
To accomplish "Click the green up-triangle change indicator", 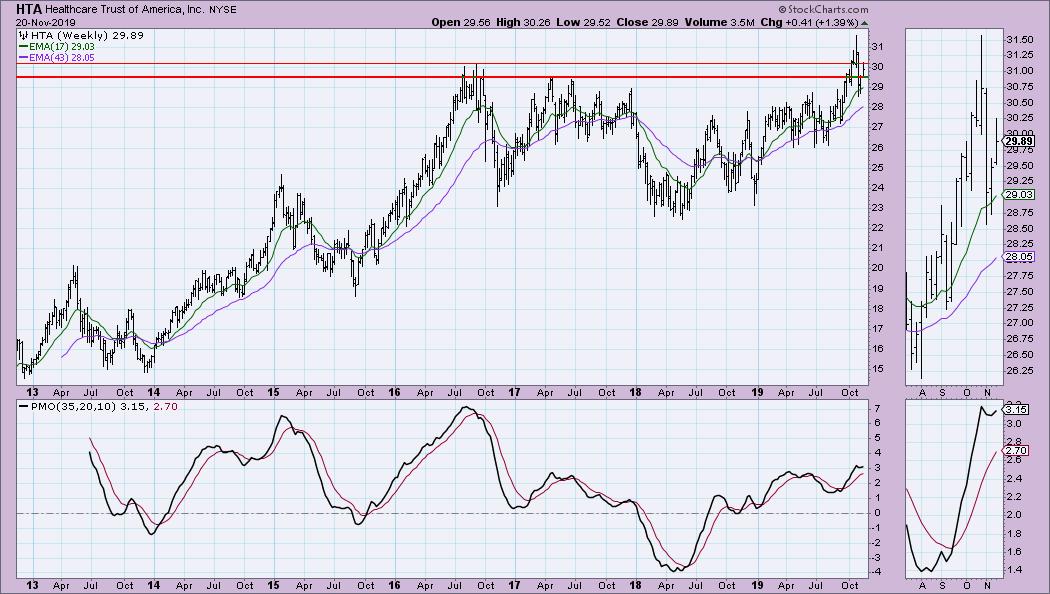I will pos(865,23).
